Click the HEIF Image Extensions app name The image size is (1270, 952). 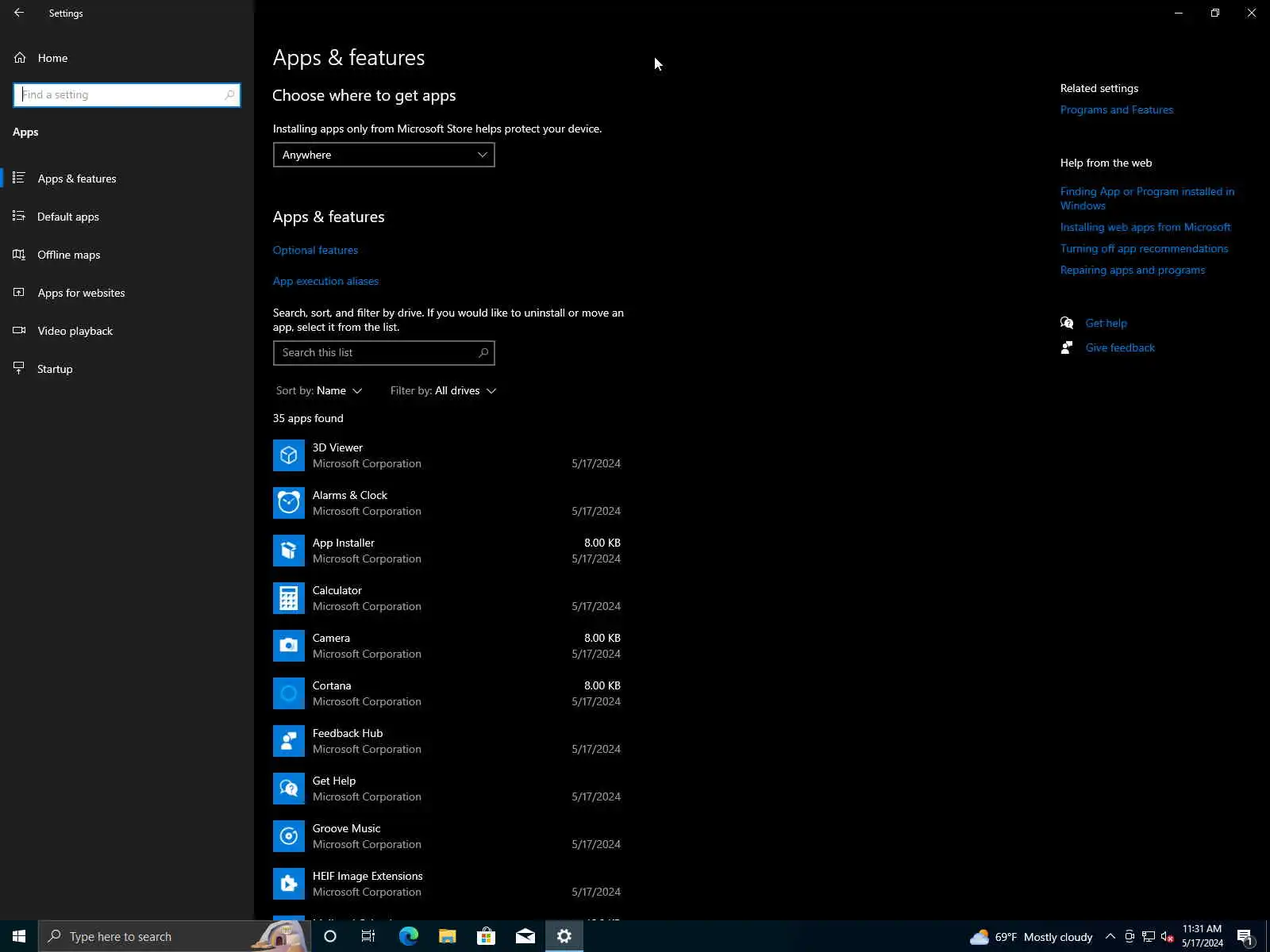pyautogui.click(x=368, y=876)
